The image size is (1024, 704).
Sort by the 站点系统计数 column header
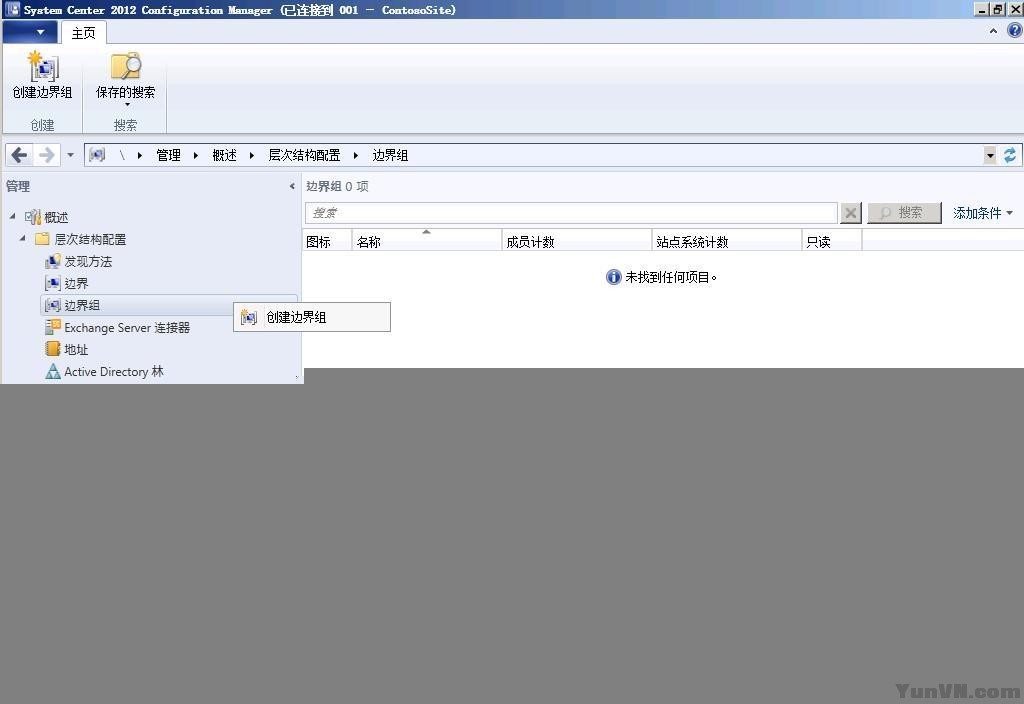point(727,242)
